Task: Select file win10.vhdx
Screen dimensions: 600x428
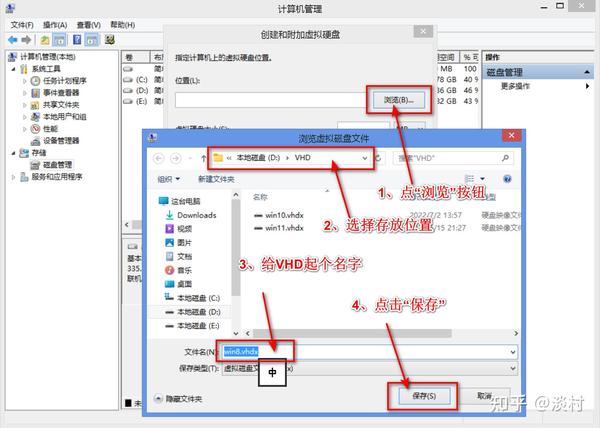Action: (284, 215)
